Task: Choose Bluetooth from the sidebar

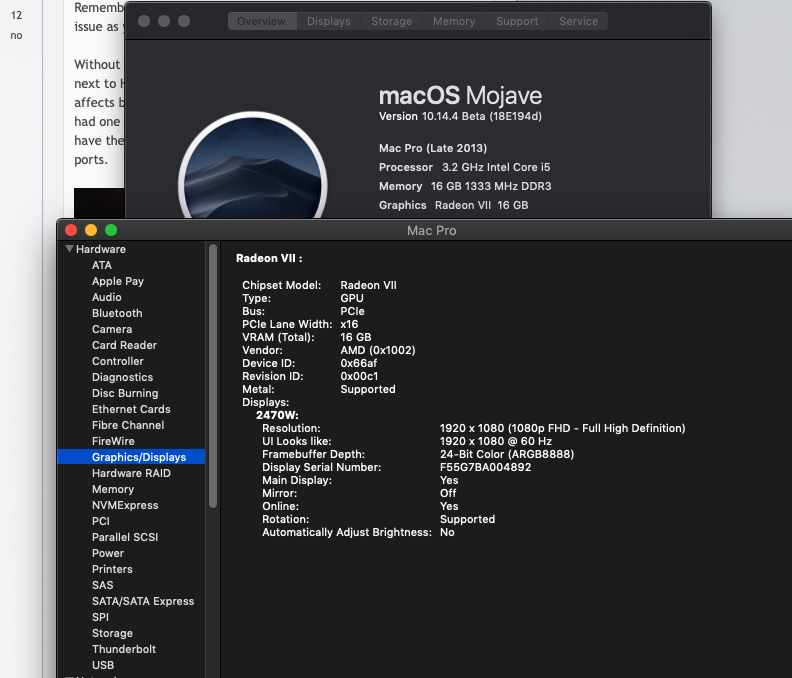Action: point(117,313)
